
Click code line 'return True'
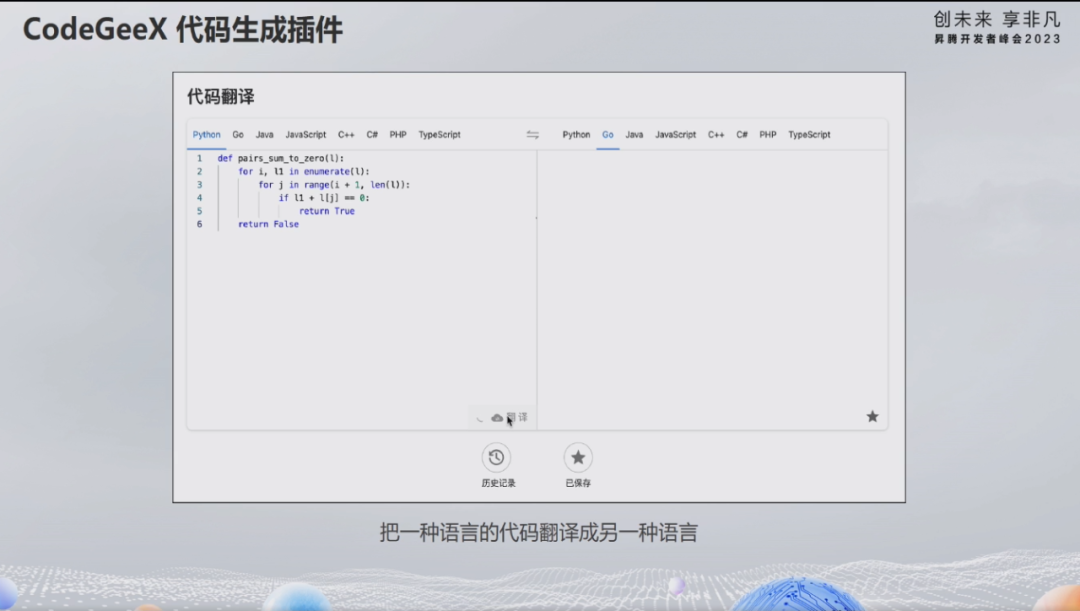tap(326, 211)
